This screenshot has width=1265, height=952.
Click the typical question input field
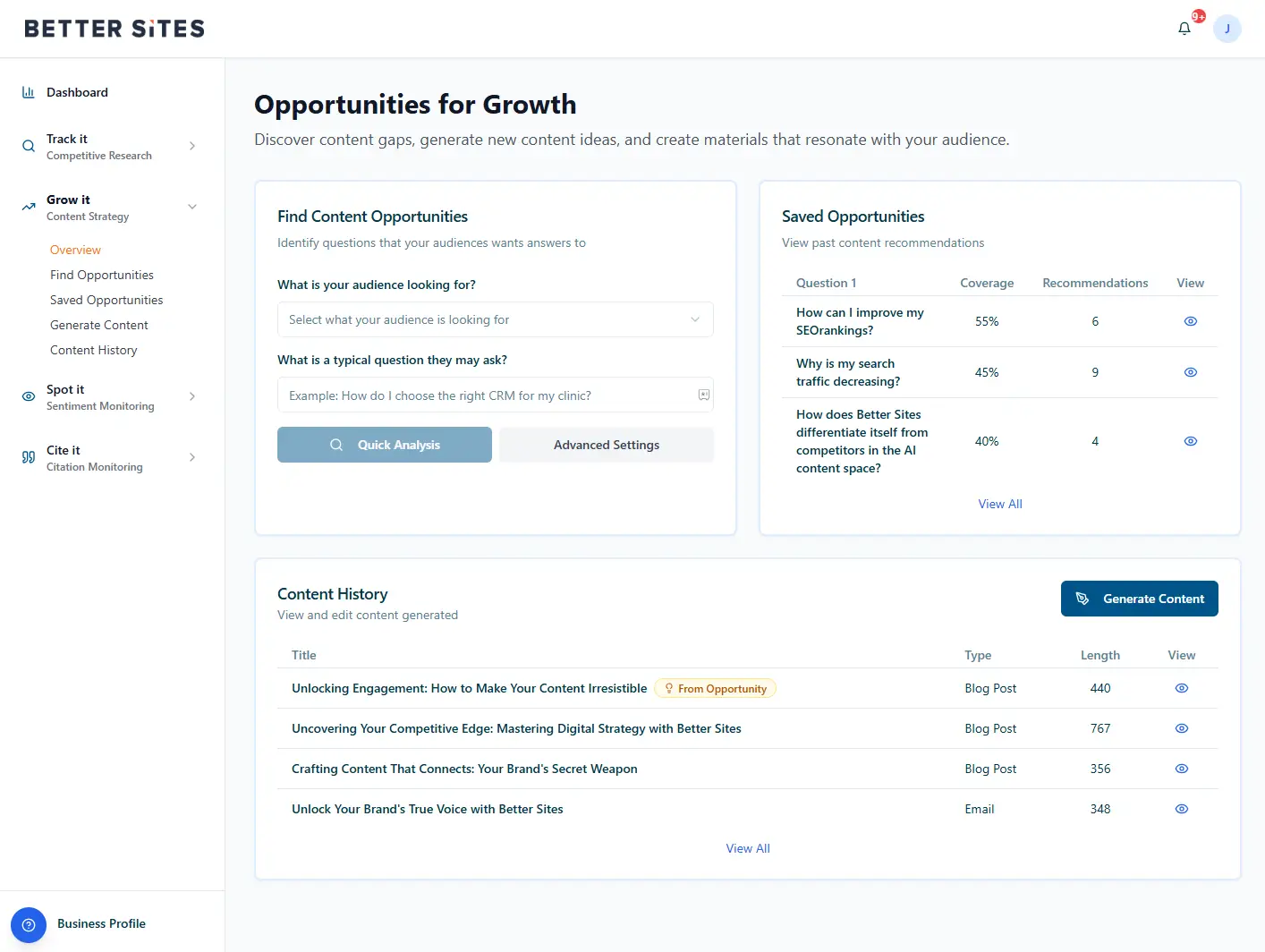pos(488,395)
